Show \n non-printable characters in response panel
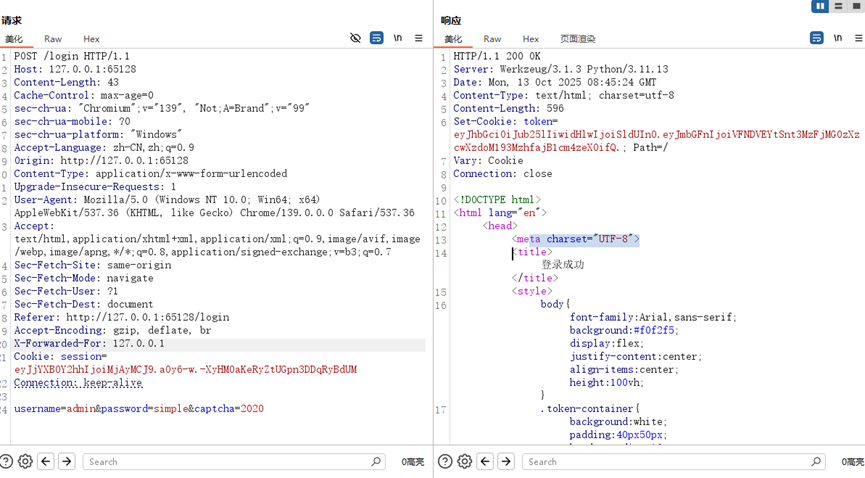The height and width of the screenshot is (478, 865). 837,38
